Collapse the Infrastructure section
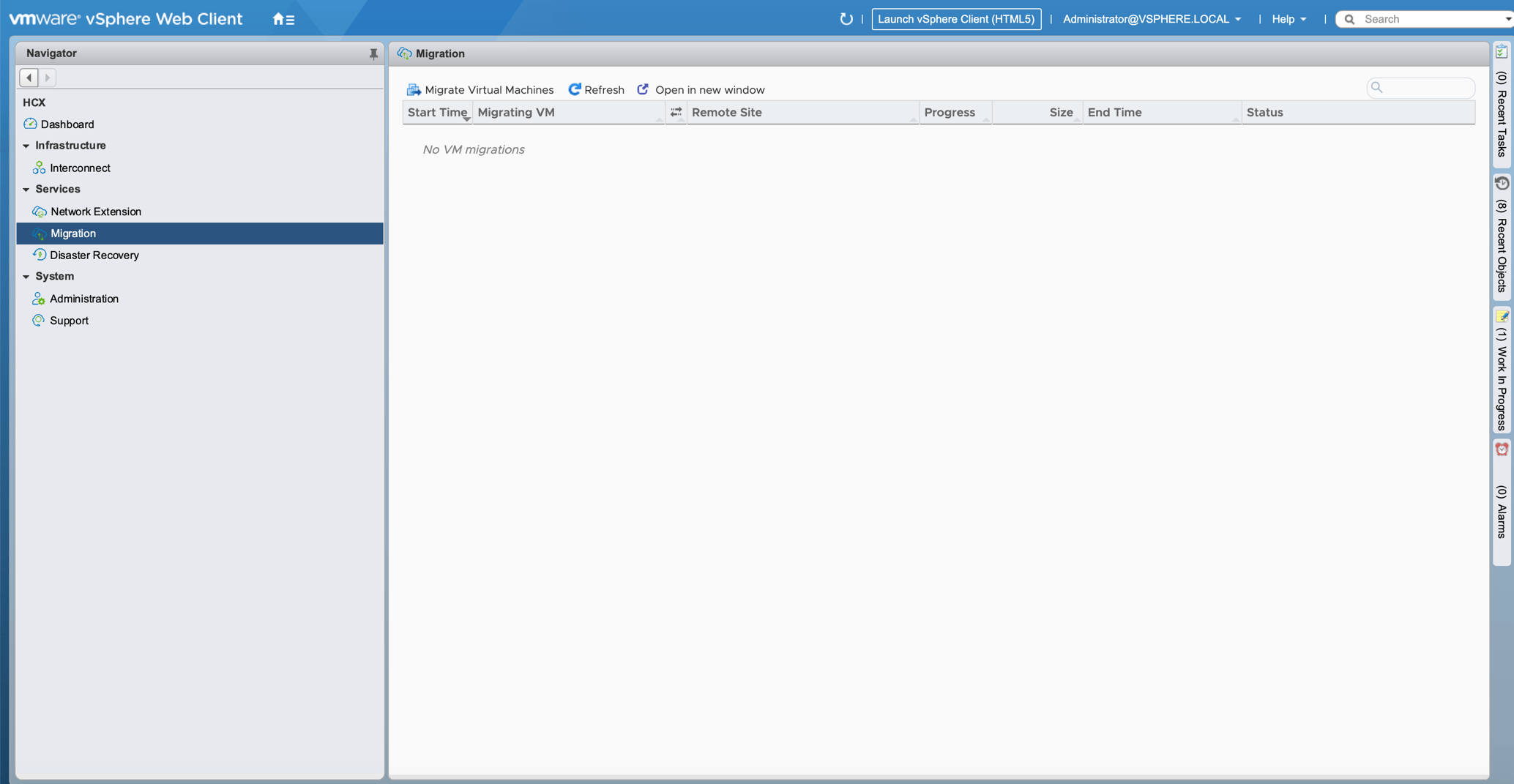Image resolution: width=1514 pixels, height=784 pixels. tap(26, 146)
